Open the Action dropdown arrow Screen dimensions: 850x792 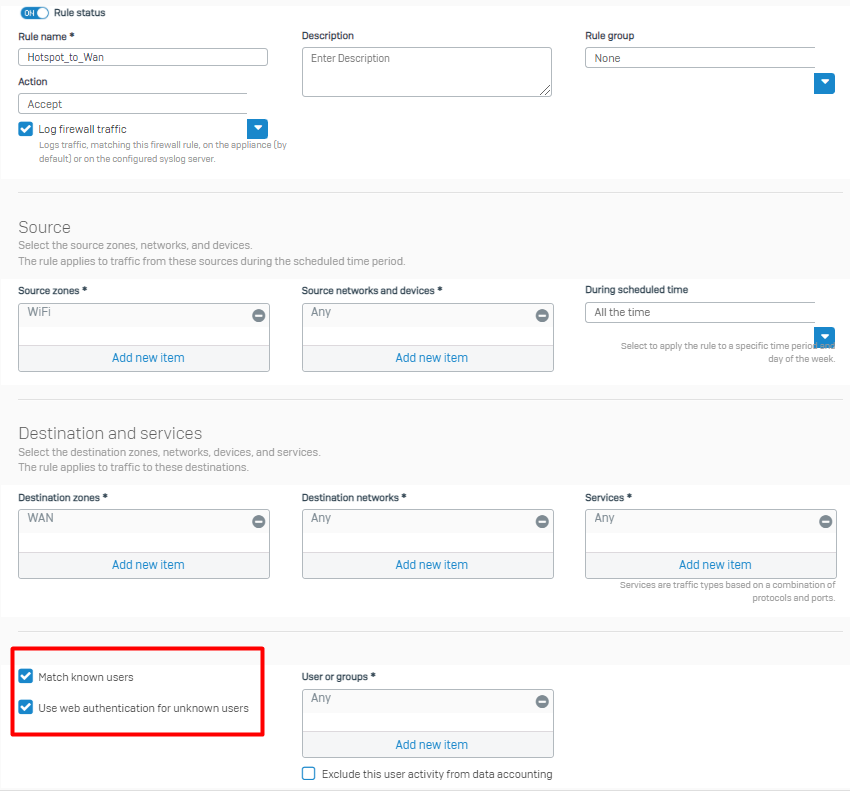point(257,128)
